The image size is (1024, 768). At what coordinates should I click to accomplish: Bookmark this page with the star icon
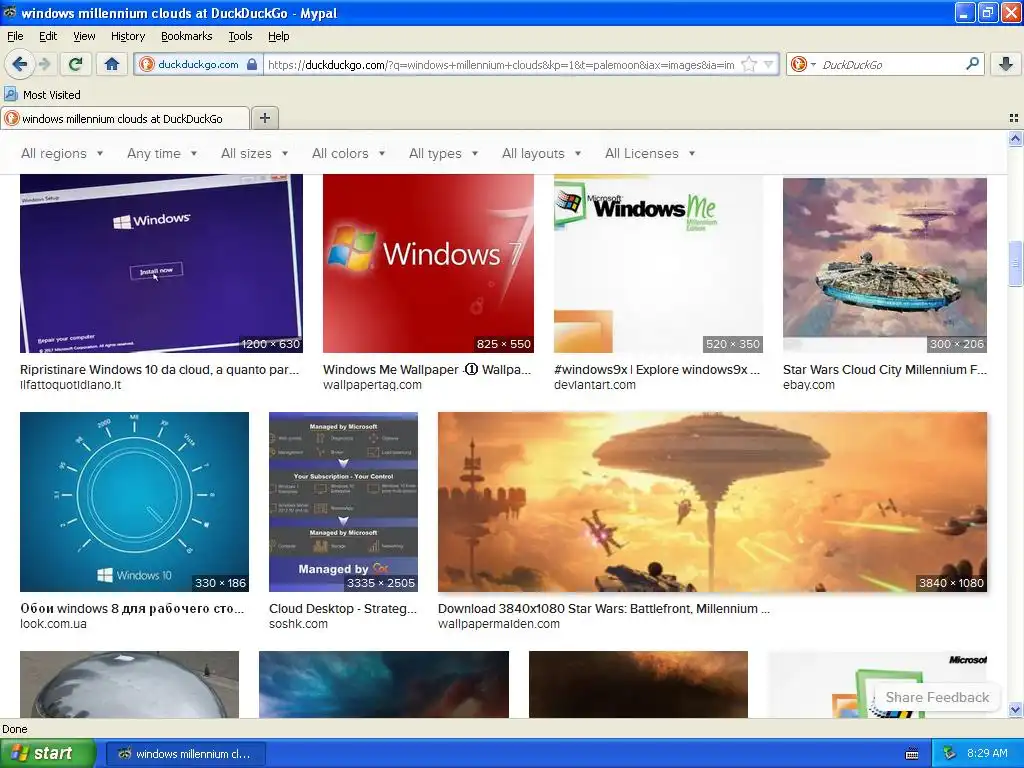(x=749, y=64)
